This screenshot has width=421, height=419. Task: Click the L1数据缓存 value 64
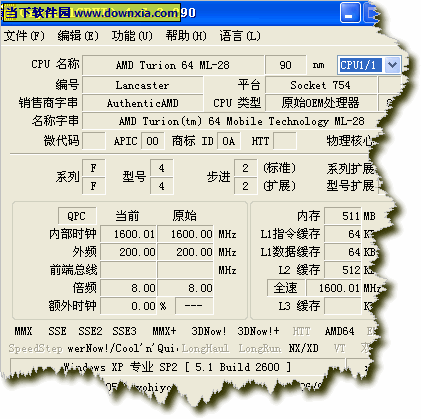pyautogui.click(x=343, y=252)
